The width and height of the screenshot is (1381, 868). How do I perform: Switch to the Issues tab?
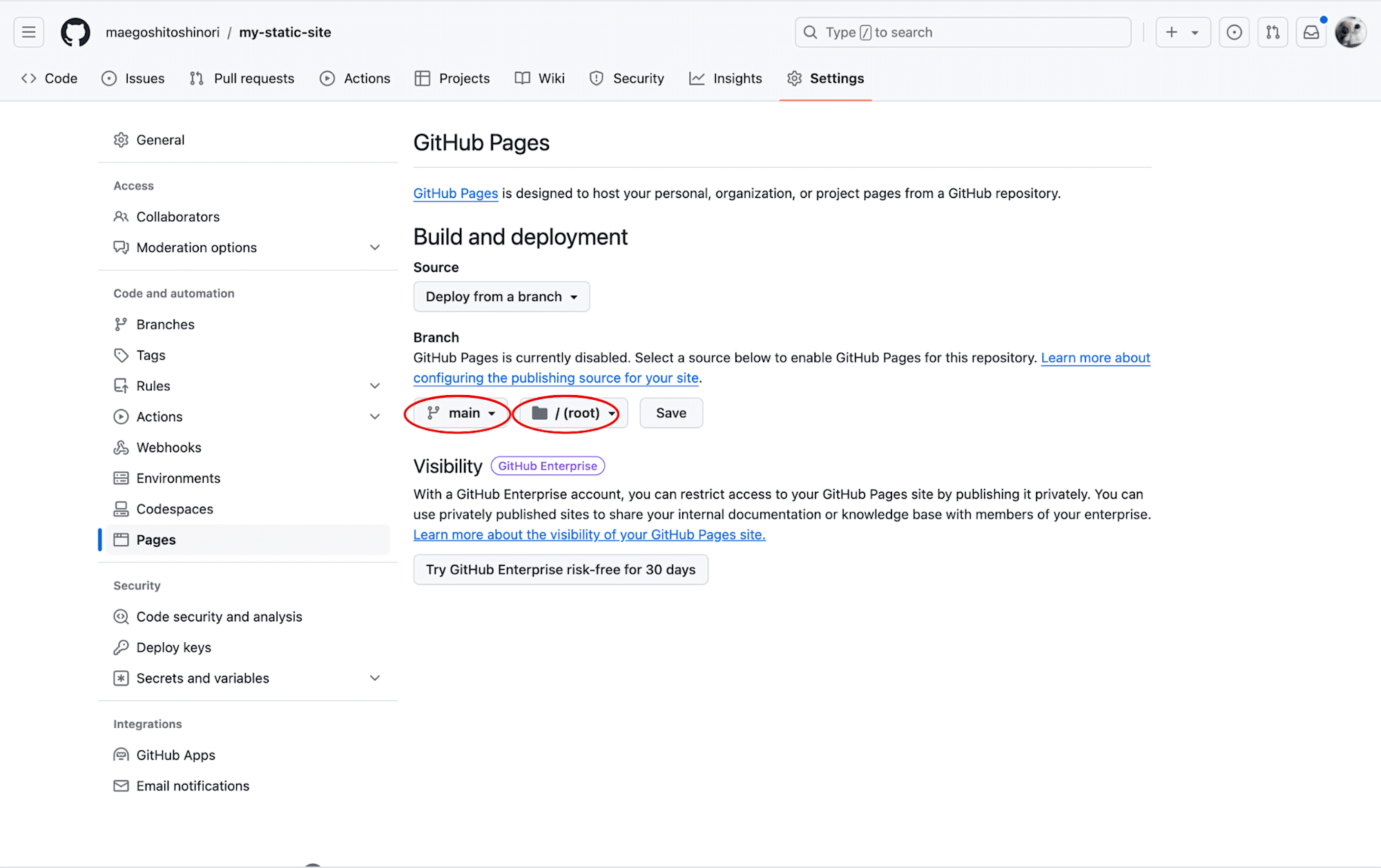[x=133, y=79]
